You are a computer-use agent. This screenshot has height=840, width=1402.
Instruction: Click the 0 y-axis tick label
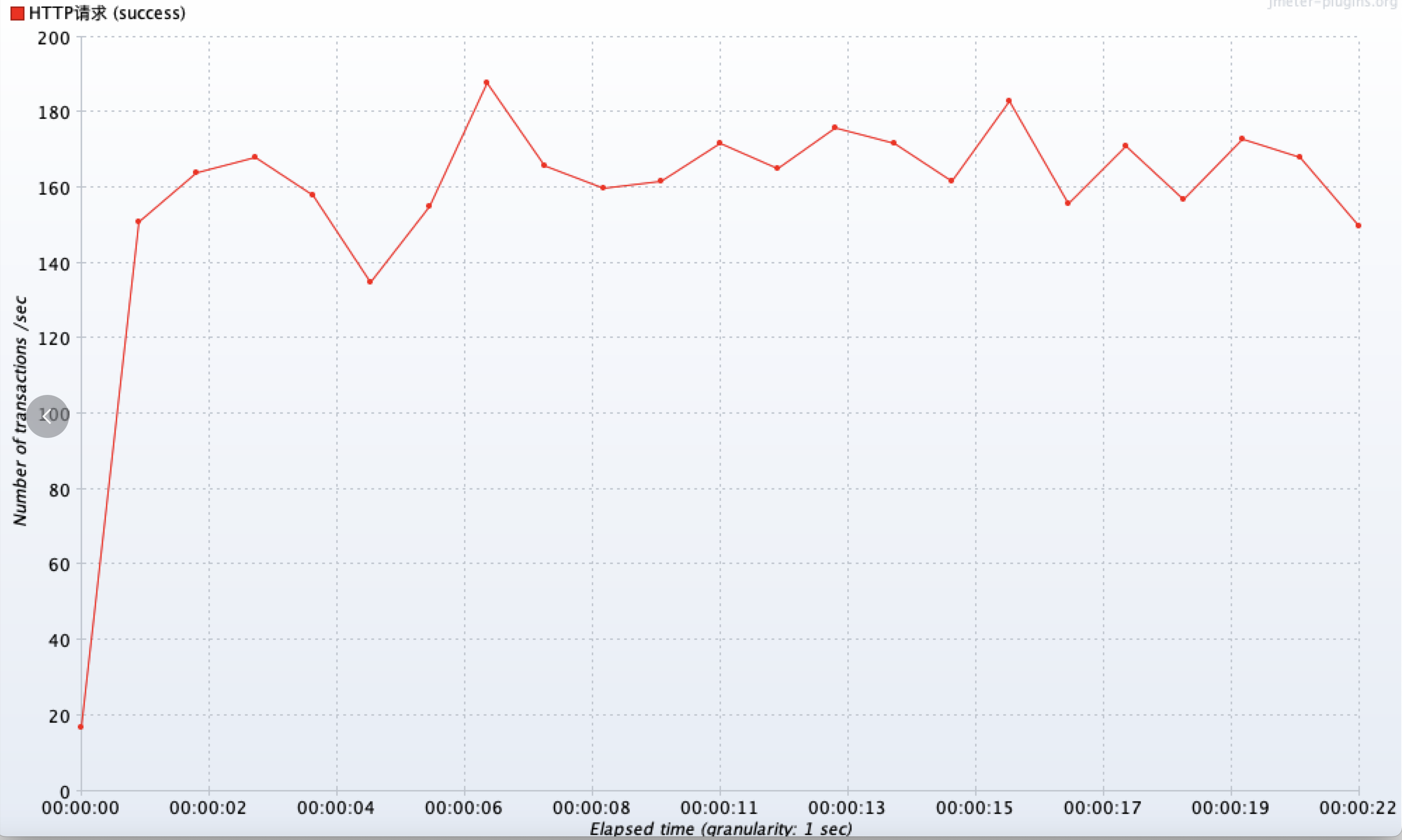(65, 791)
